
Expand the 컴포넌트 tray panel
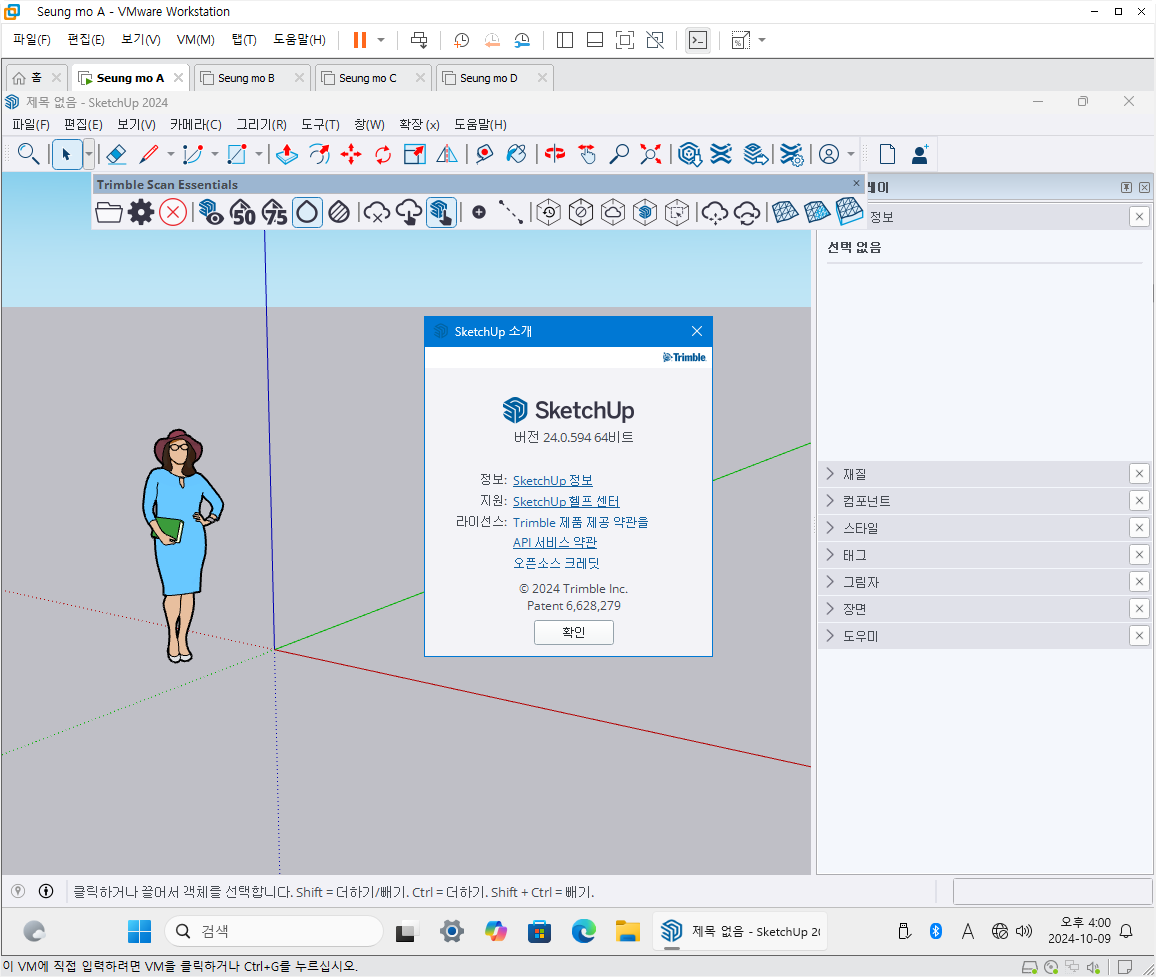(973, 501)
